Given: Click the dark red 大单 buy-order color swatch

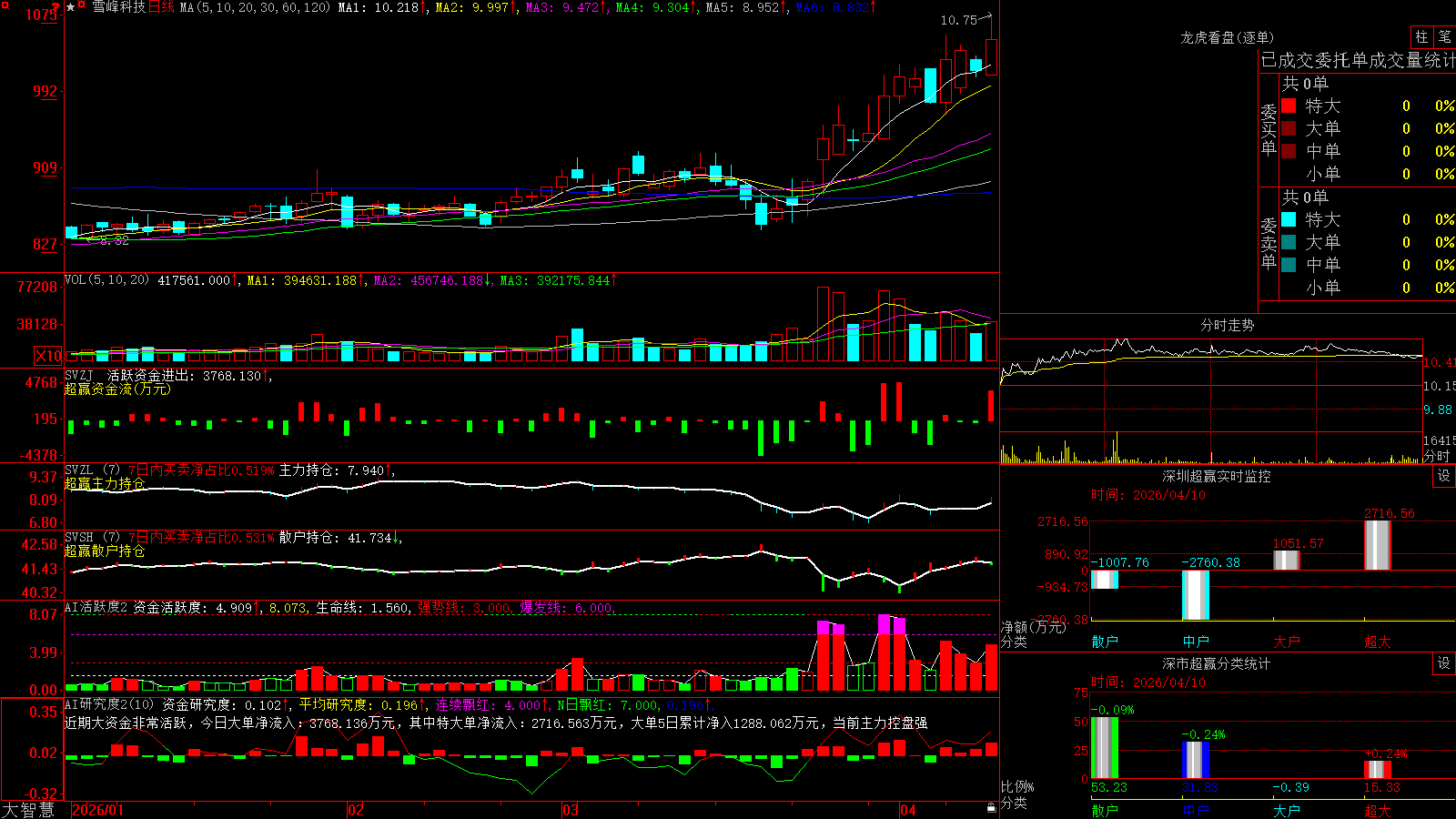Looking at the screenshot, I should pos(1289,128).
